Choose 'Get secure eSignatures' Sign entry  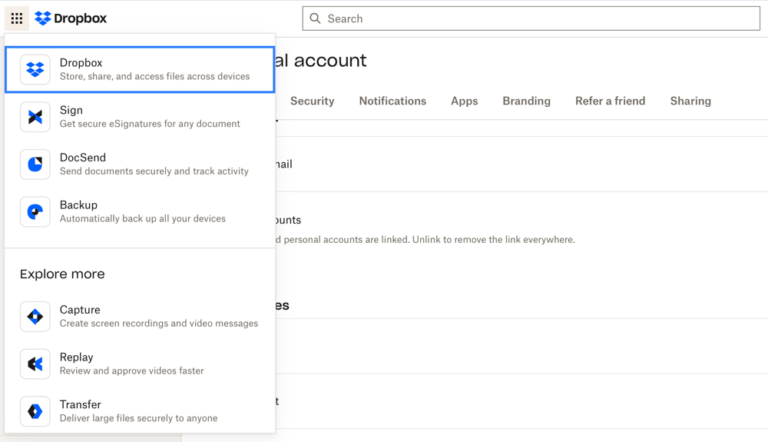point(149,117)
